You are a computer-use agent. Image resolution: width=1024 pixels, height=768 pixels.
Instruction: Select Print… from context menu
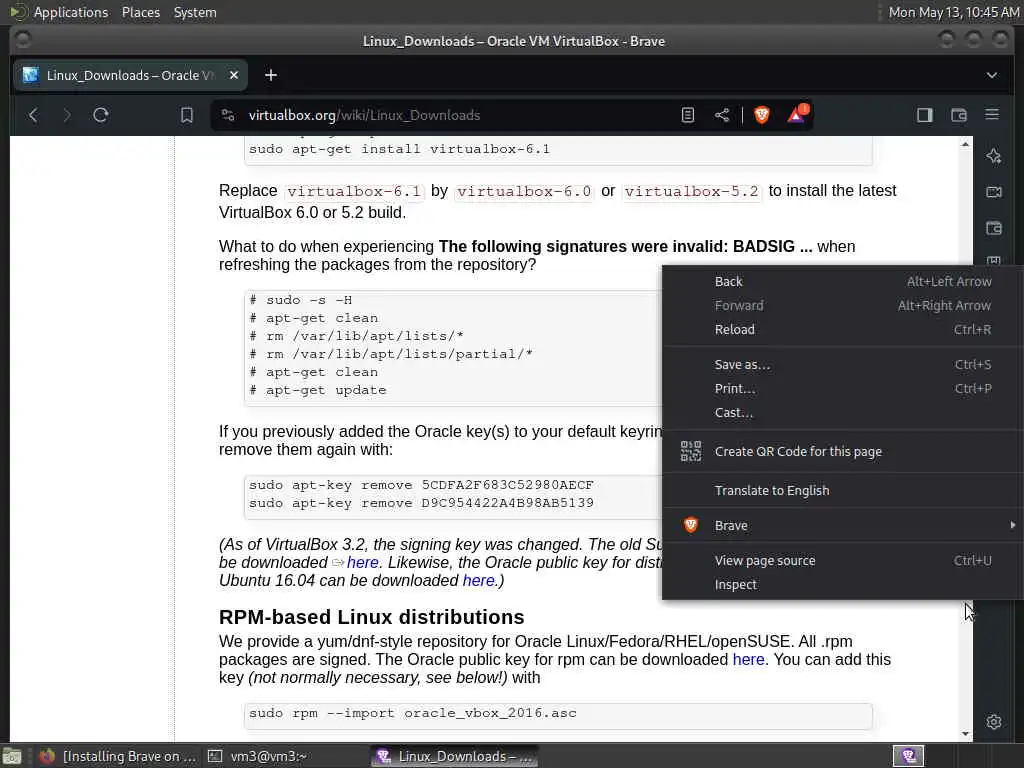842,389
